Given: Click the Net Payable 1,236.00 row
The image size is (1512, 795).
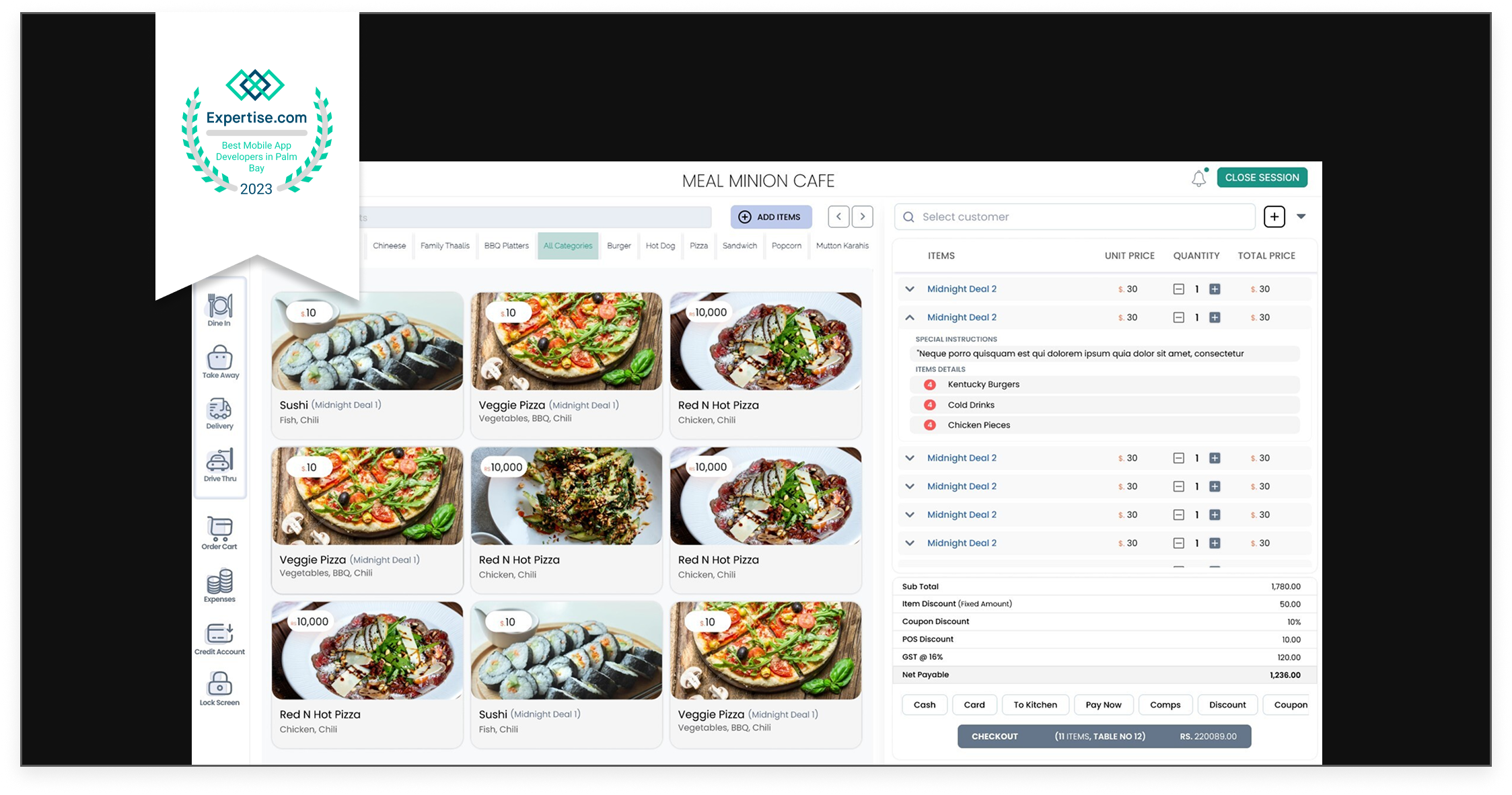Looking at the screenshot, I should [x=1105, y=675].
